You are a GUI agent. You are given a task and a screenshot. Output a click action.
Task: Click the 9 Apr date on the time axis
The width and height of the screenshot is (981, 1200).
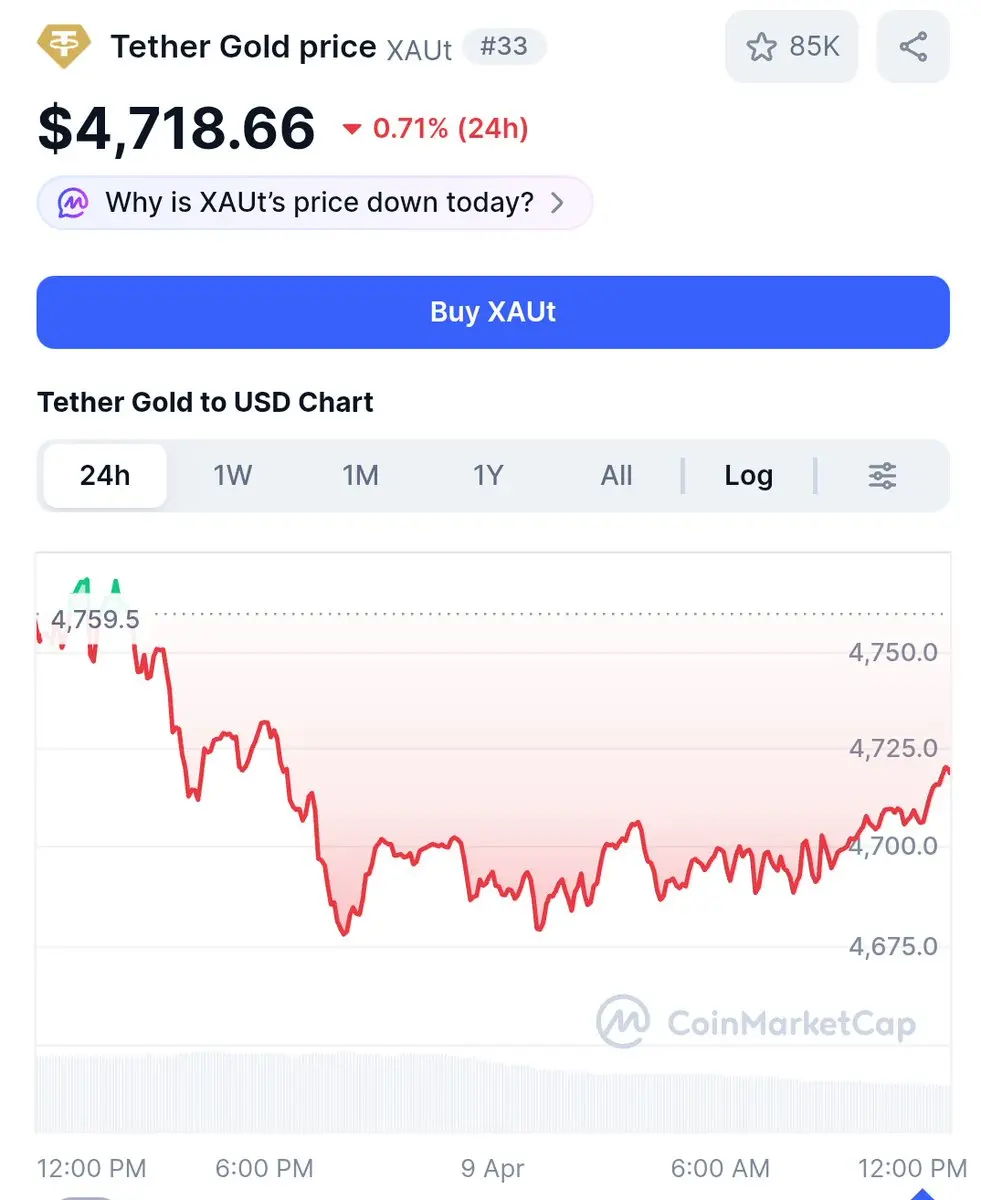[x=492, y=1168]
